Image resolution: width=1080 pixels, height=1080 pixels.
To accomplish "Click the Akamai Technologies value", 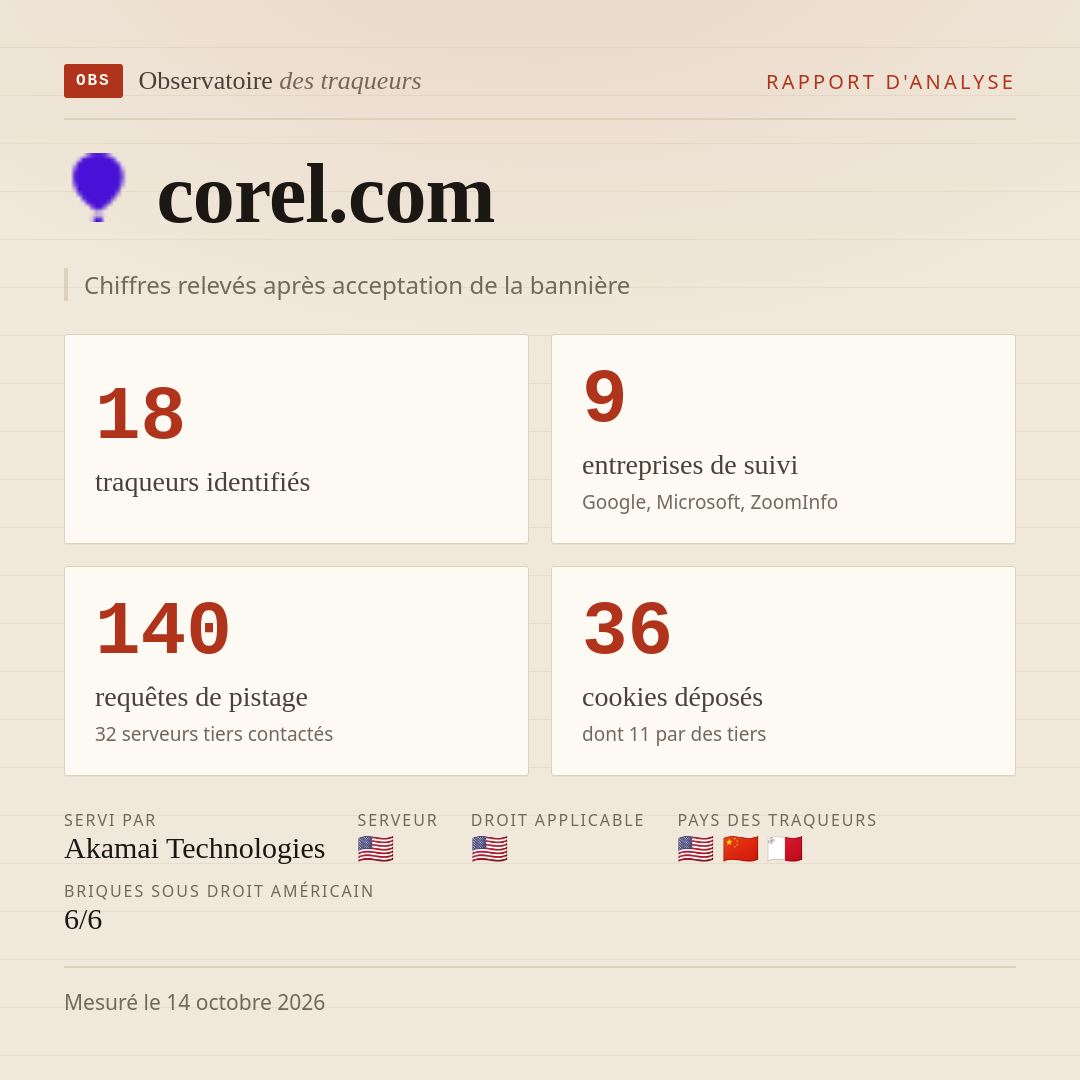I will 194,849.
